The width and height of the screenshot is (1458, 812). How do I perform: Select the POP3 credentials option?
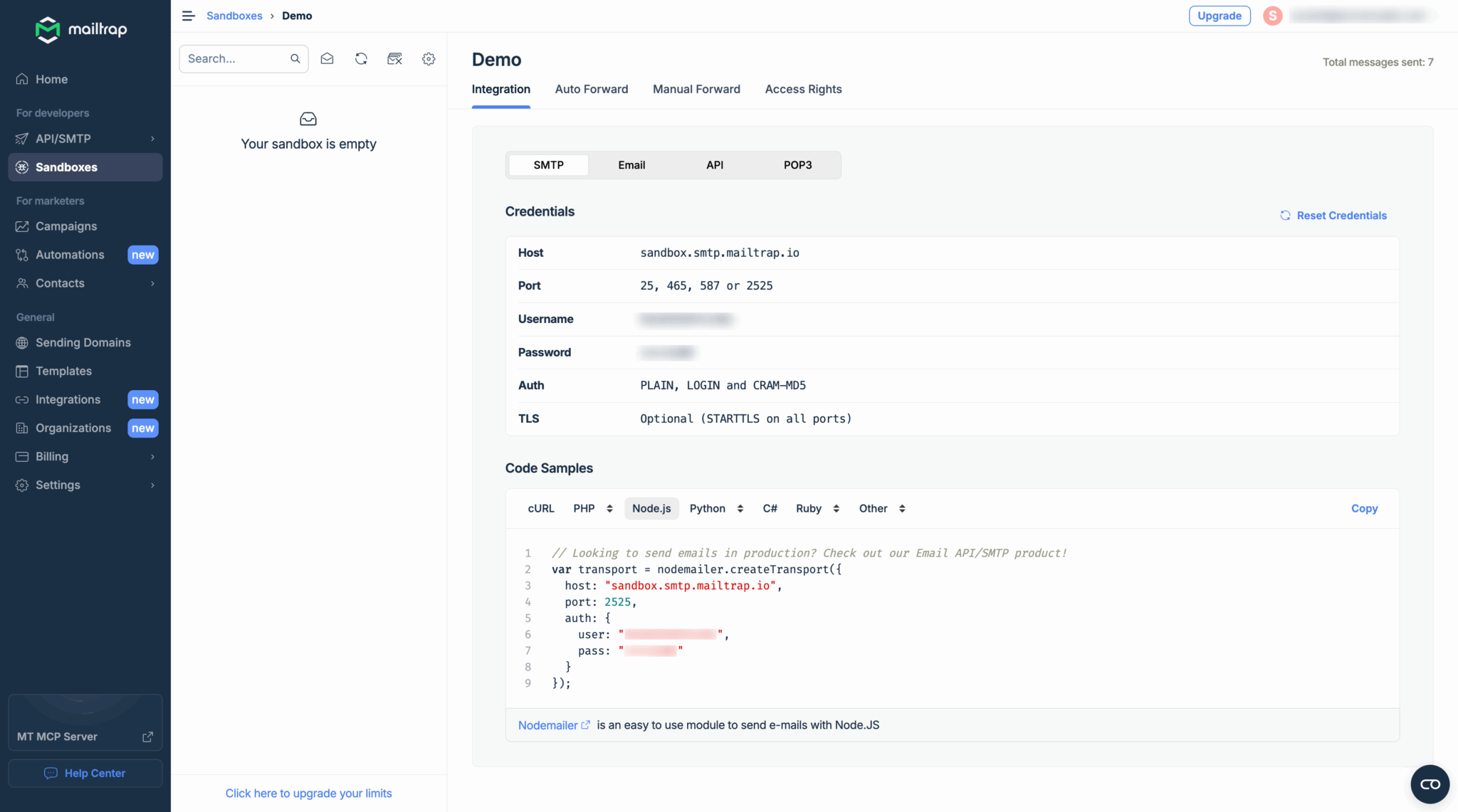point(797,164)
